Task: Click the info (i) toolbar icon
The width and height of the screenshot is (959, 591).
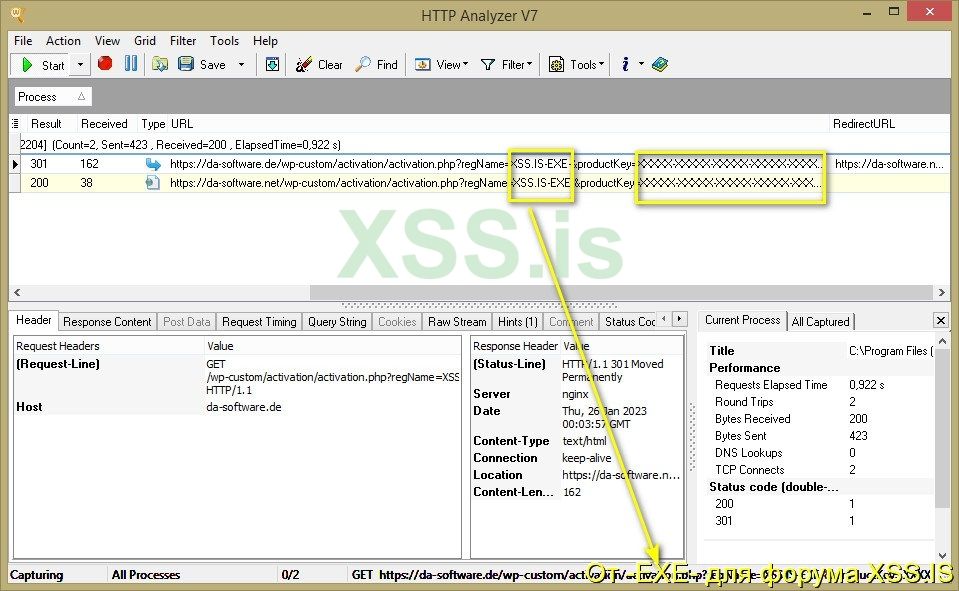Action: (x=626, y=64)
